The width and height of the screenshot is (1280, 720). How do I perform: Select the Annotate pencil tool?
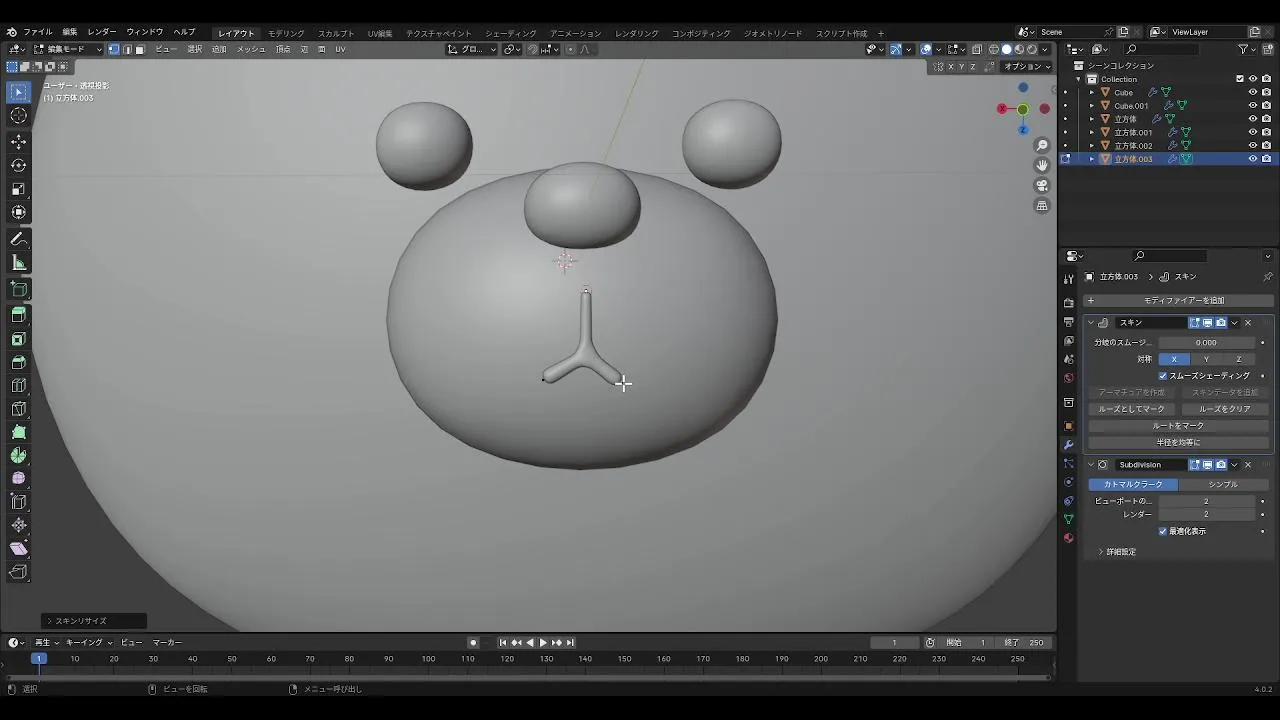18,240
